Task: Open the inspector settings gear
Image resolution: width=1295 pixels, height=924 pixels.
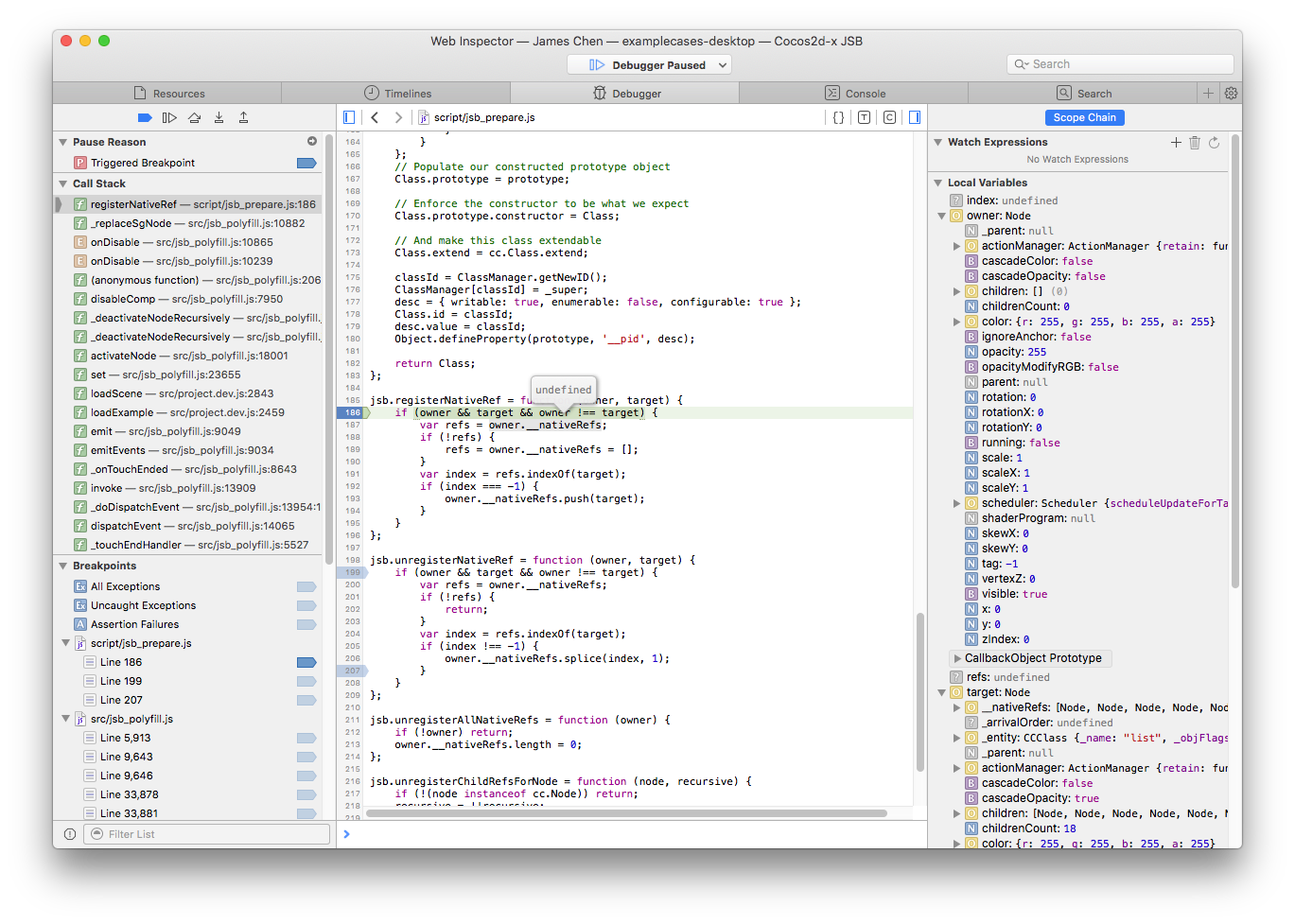Action: [1231, 93]
